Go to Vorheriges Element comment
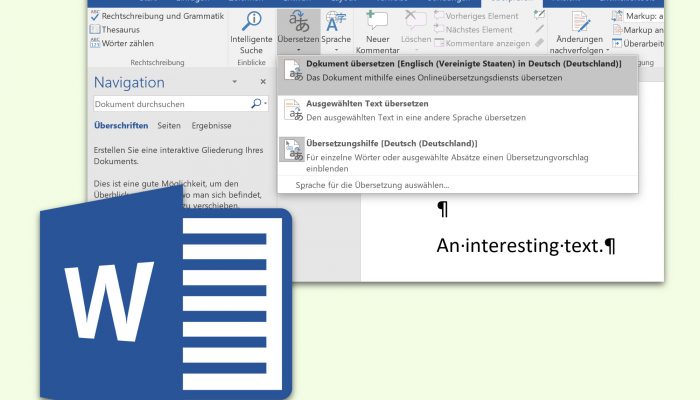700x400 pixels. pyautogui.click(x=476, y=16)
